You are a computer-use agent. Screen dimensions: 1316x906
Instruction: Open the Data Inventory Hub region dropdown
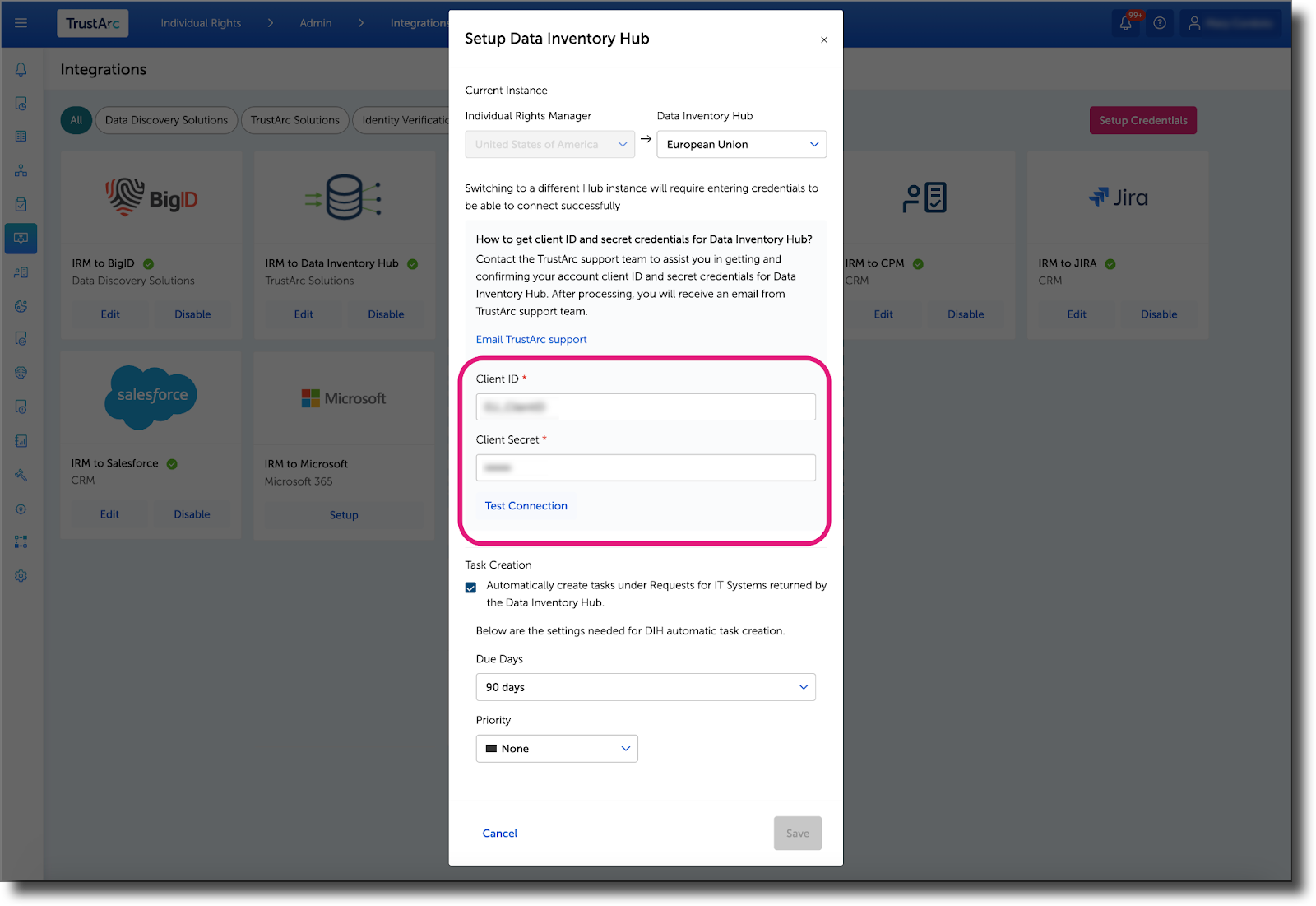740,144
